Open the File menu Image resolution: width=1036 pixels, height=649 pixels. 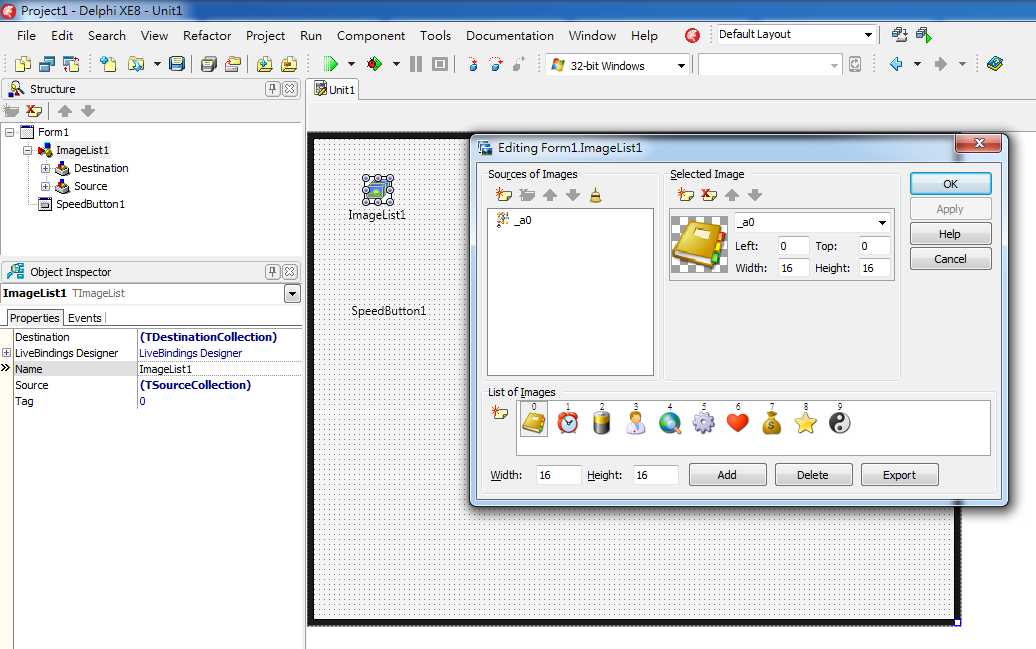point(26,36)
